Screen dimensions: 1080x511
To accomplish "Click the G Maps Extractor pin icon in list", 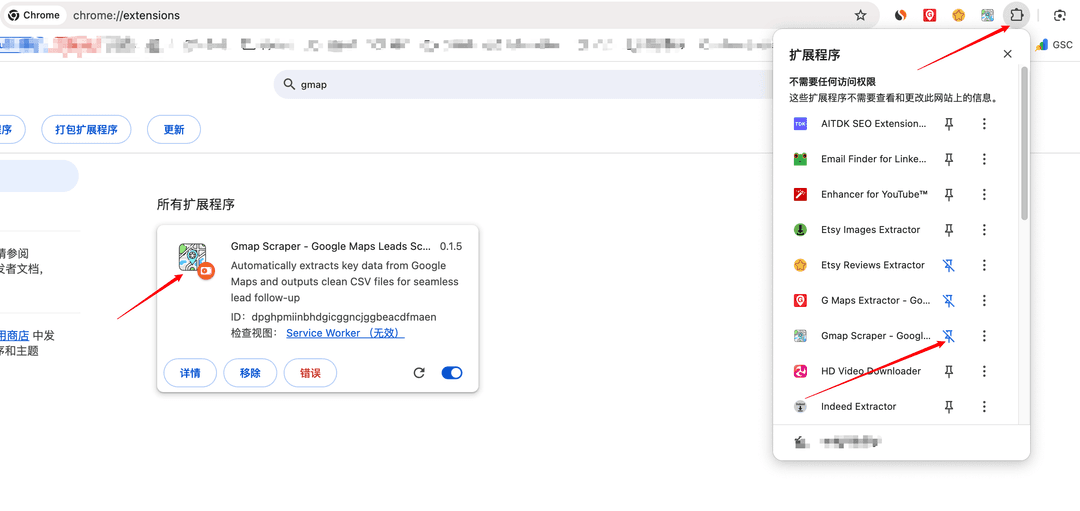I will pyautogui.click(x=800, y=300).
